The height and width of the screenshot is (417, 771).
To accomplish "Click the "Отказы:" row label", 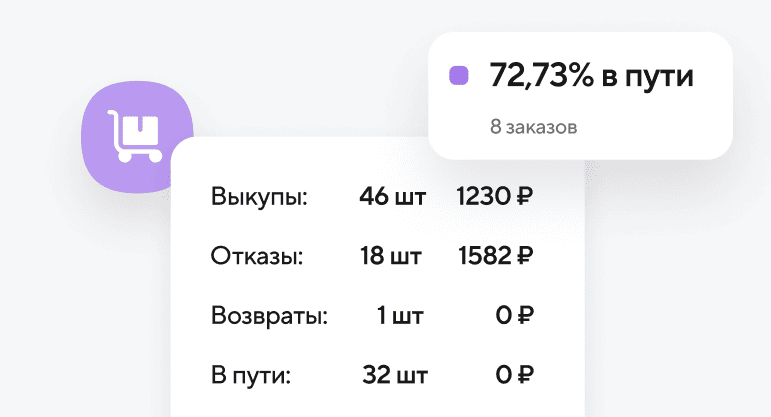I will [257, 256].
